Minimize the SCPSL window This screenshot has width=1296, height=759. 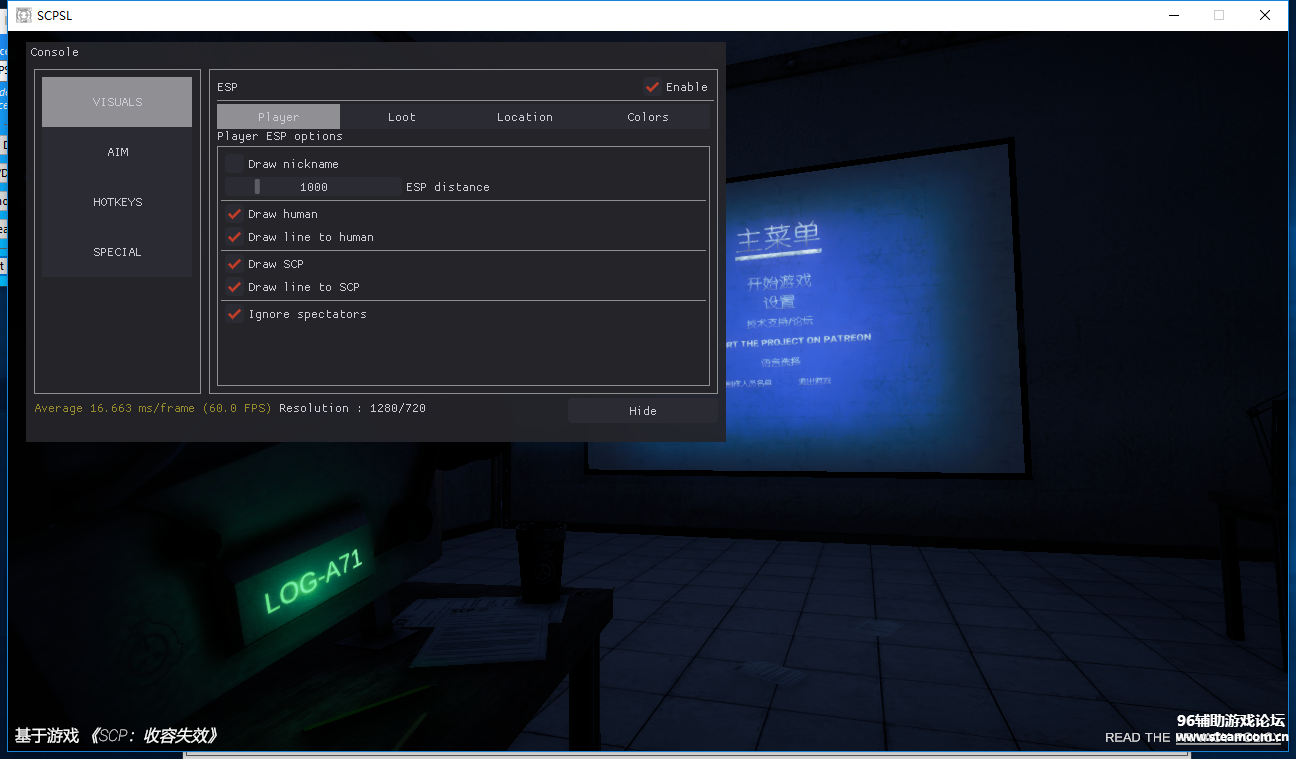(1173, 15)
